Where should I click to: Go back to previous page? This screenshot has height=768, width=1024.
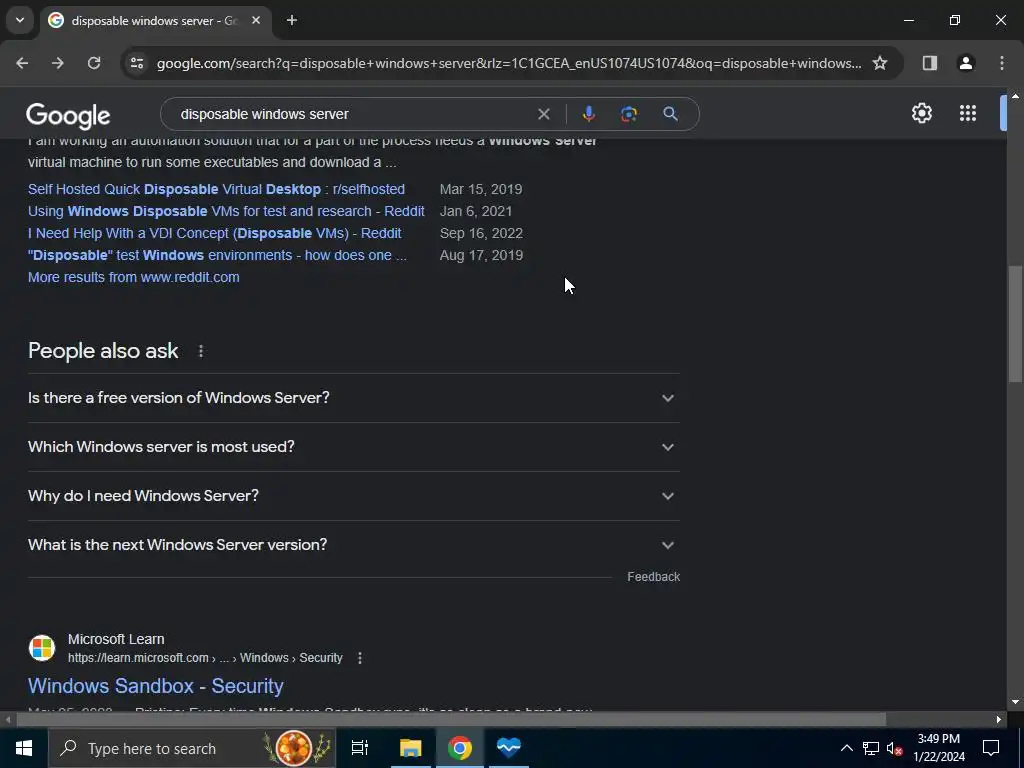pyautogui.click(x=22, y=63)
